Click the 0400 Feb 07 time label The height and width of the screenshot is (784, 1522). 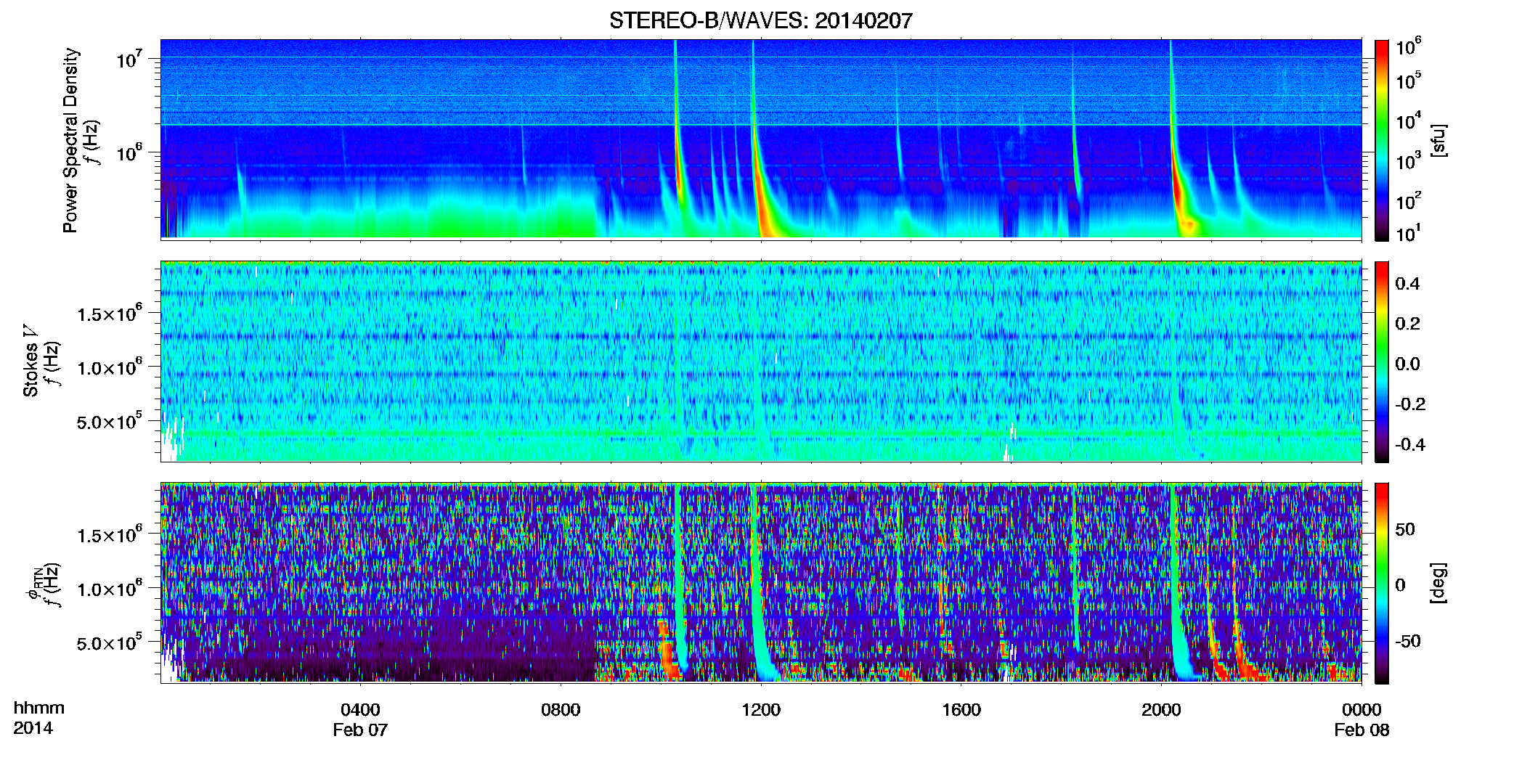click(360, 719)
